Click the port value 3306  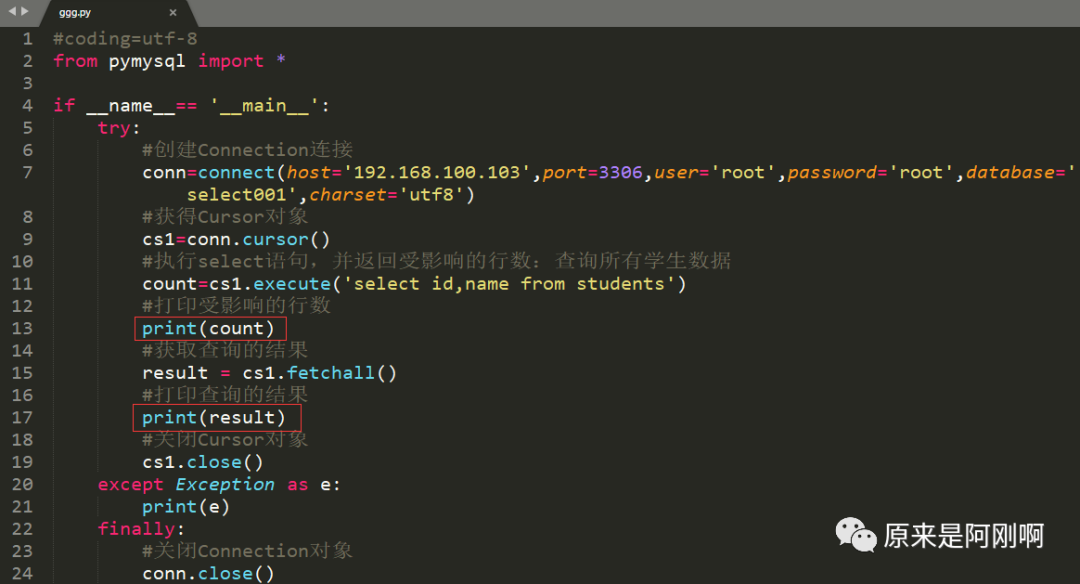click(621, 173)
